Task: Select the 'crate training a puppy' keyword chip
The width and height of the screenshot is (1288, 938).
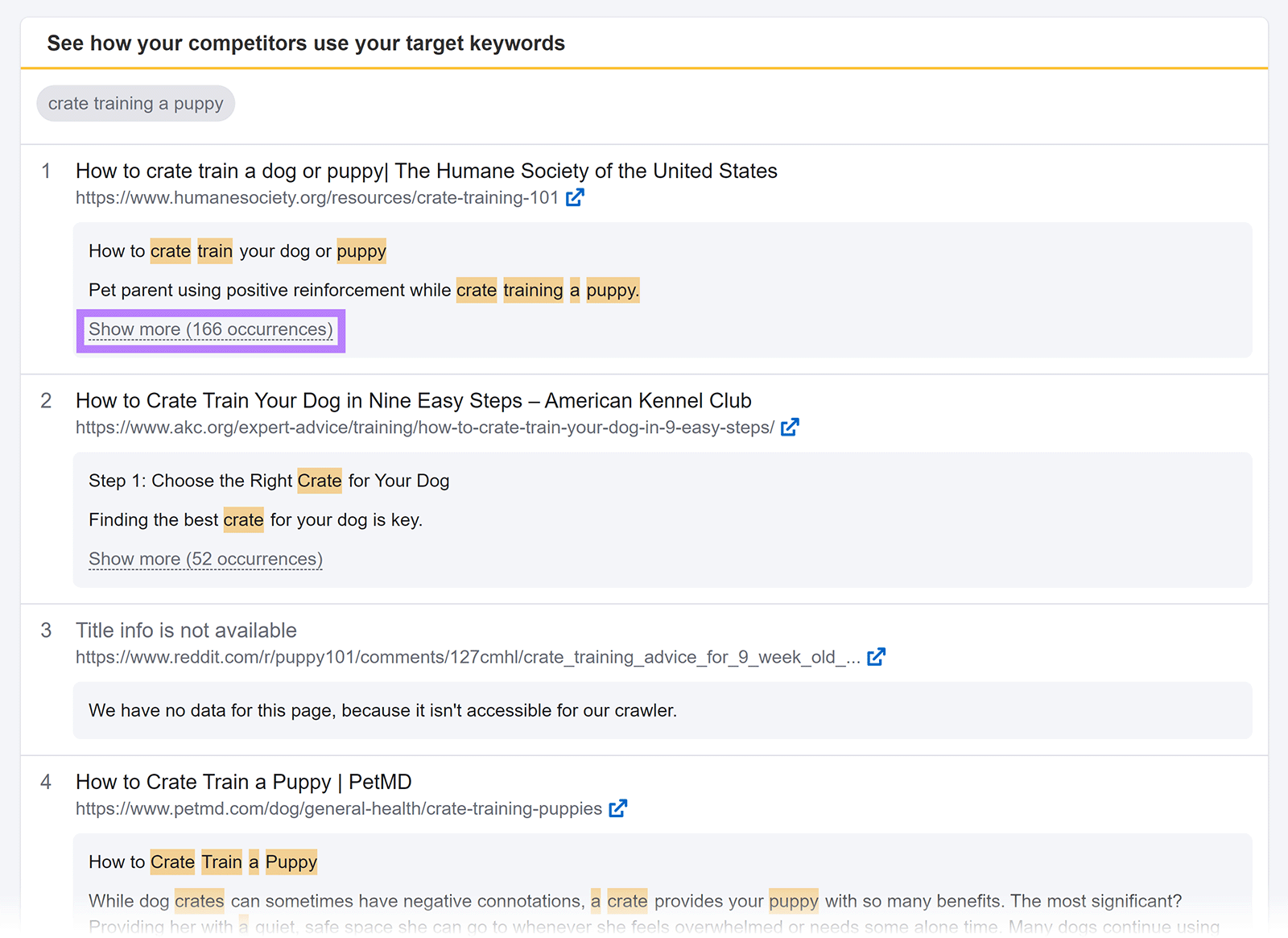Action: point(135,103)
